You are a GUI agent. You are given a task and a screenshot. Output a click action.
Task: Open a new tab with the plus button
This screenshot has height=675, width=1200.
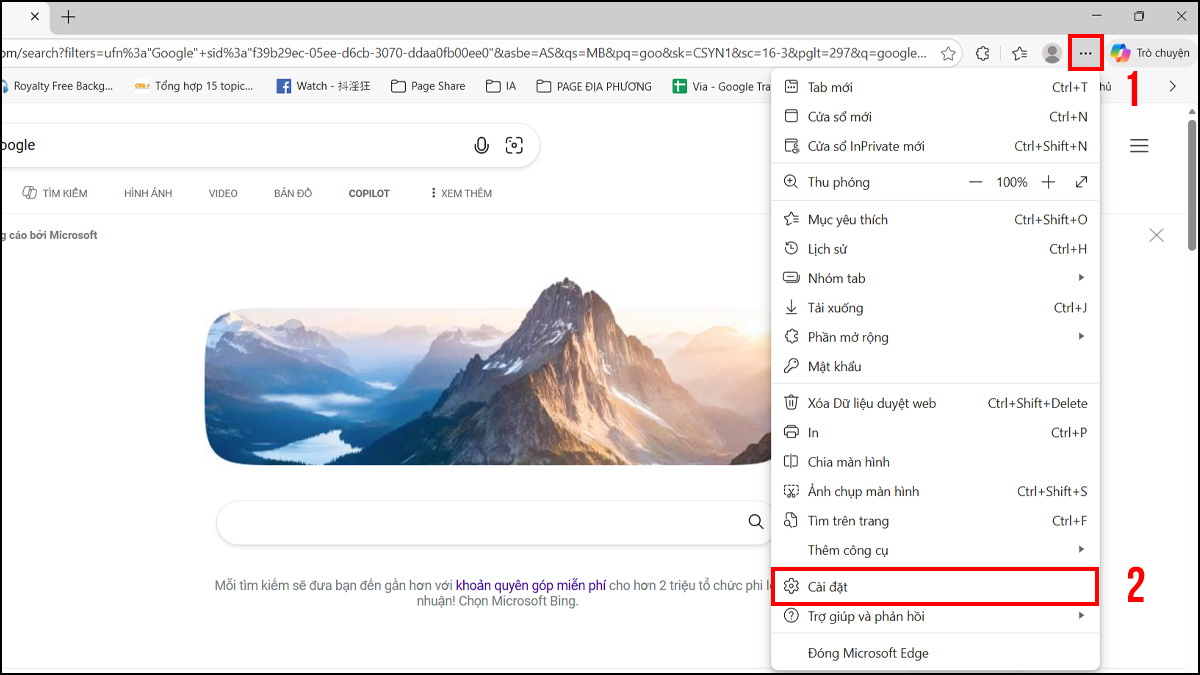(x=66, y=17)
